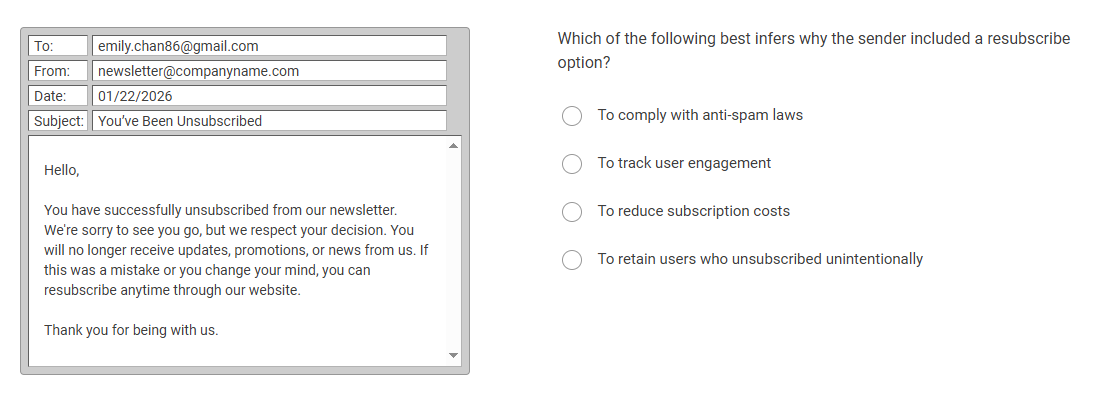Click the To field with emily.chan86@gmail.com
This screenshot has height=405, width=1100.
pyautogui.click(x=269, y=46)
